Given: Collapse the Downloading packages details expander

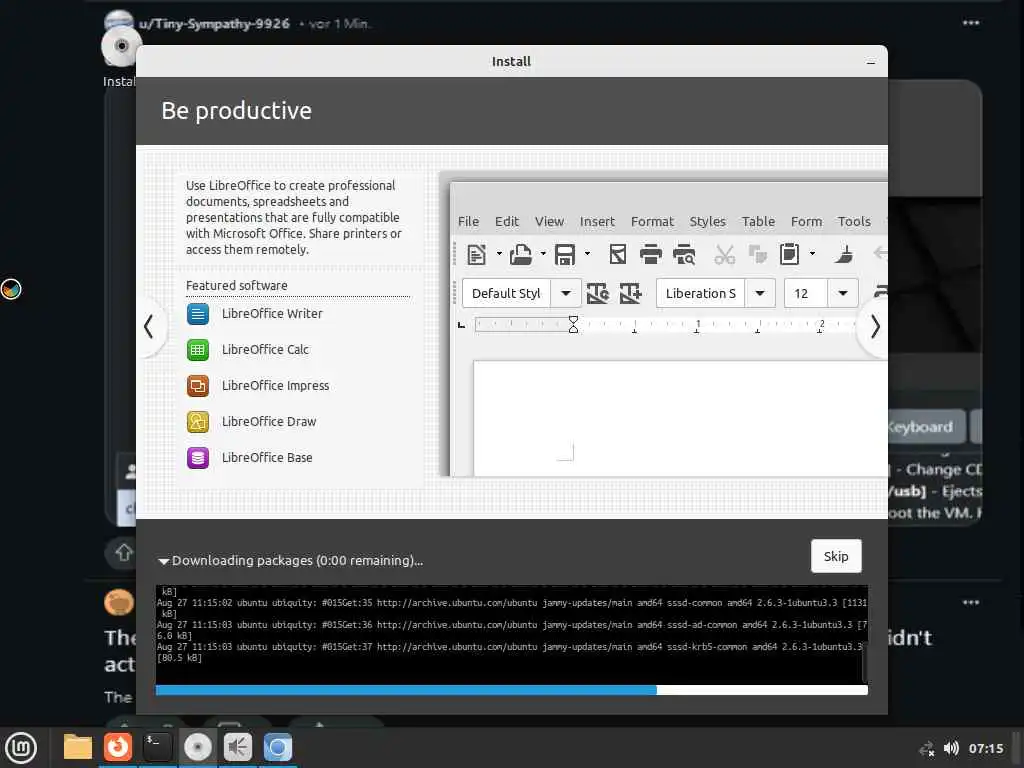Looking at the screenshot, I should coord(163,561).
